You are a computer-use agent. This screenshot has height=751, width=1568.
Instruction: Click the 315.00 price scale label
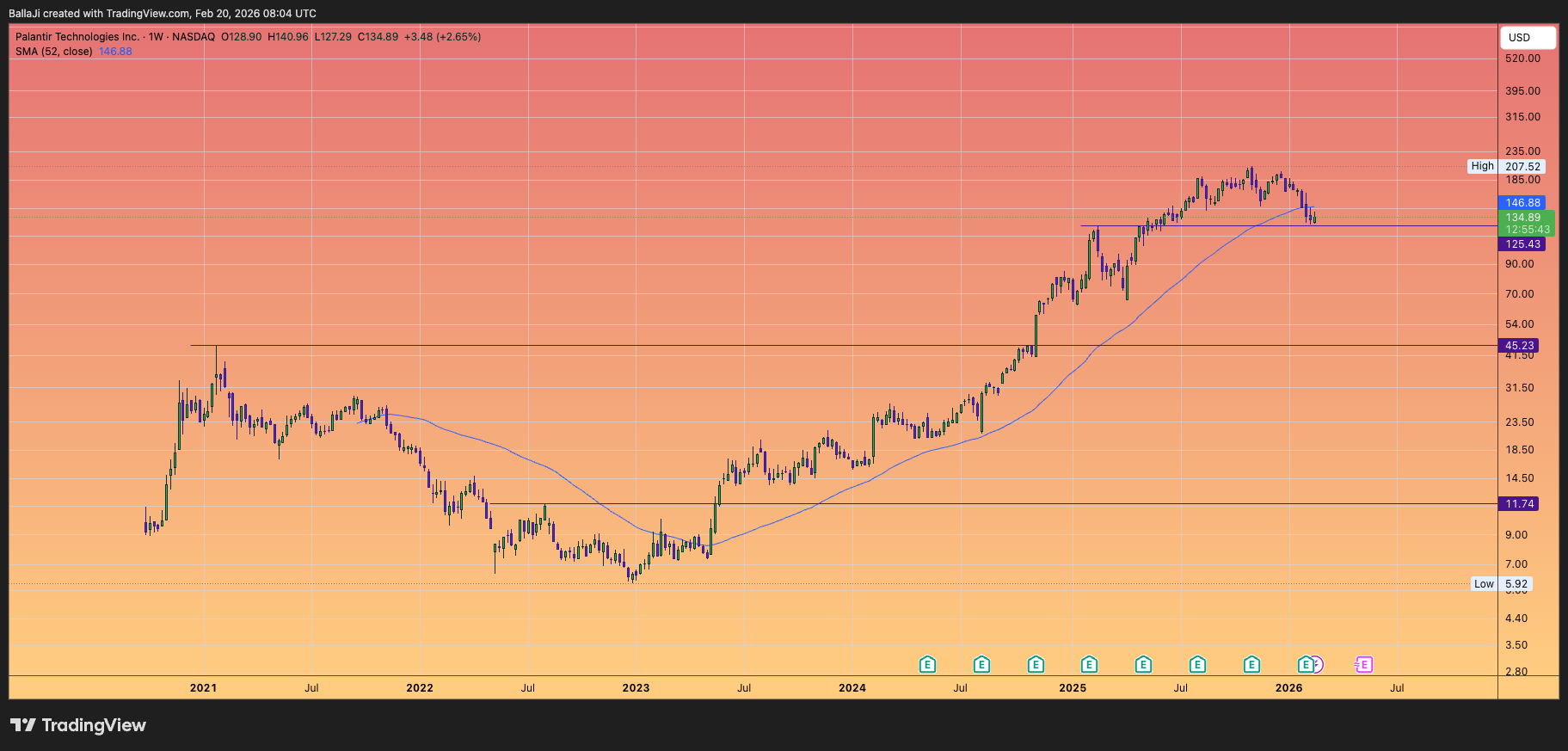click(x=1522, y=117)
